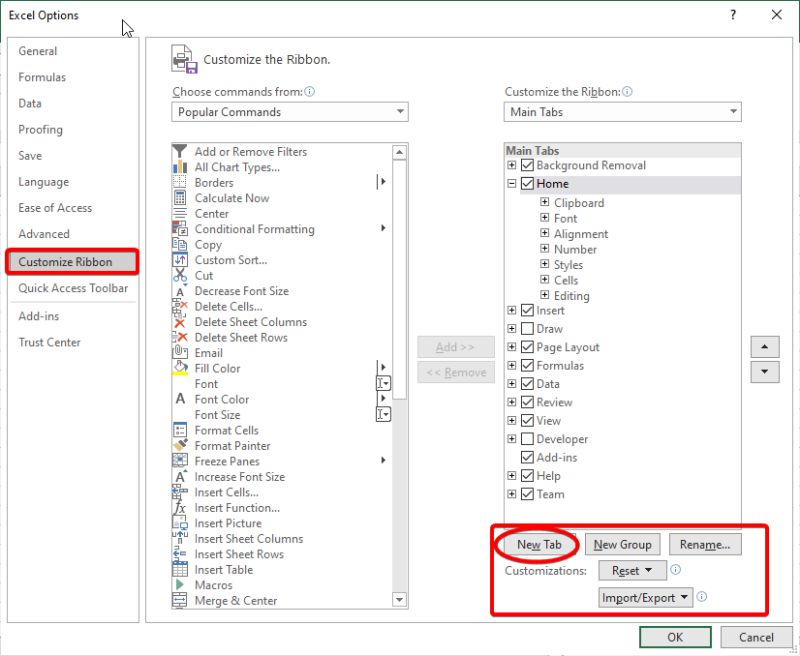This screenshot has width=800, height=656.
Task: Select the Fill Color command icon
Action: [x=181, y=368]
